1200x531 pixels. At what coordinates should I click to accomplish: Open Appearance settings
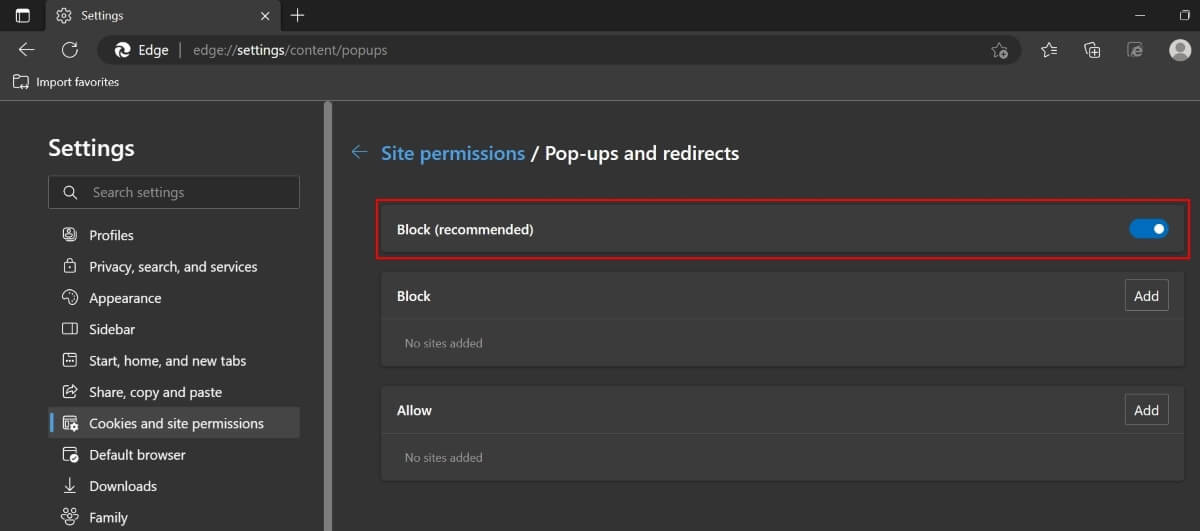[125, 298]
